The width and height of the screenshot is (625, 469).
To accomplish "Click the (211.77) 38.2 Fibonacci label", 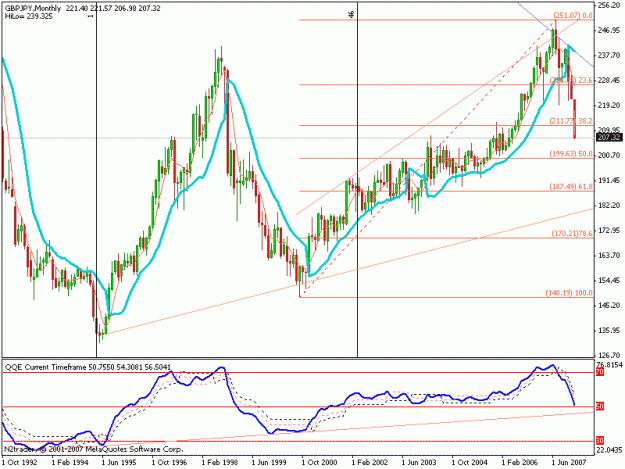I will [x=571, y=121].
